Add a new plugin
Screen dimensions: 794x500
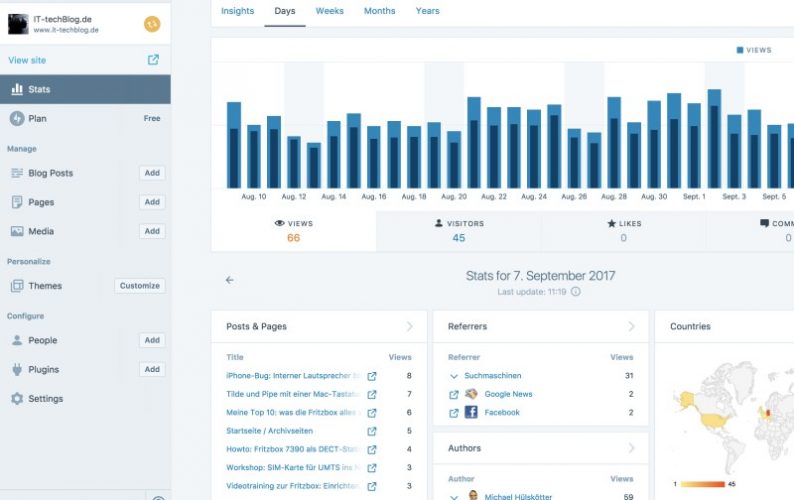point(152,369)
